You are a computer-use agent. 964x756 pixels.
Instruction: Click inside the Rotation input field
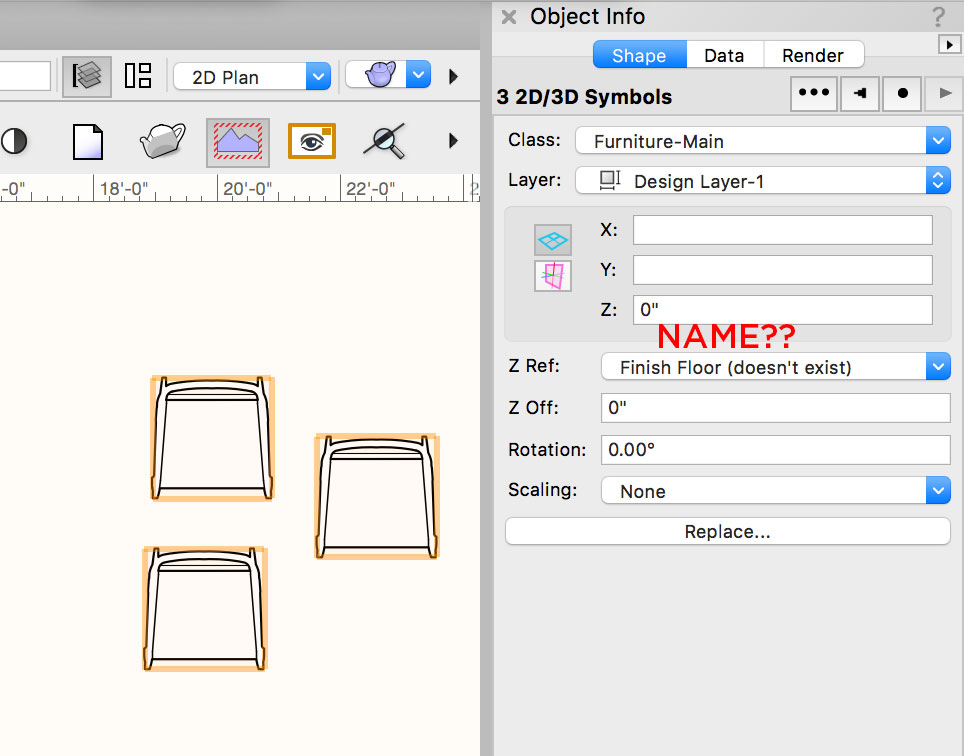775,449
